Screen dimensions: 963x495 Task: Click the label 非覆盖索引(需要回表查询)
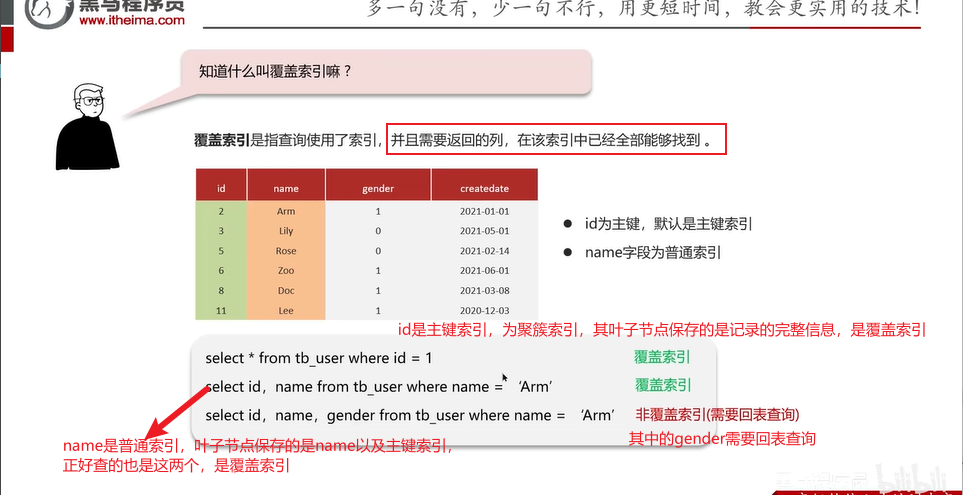(717, 415)
